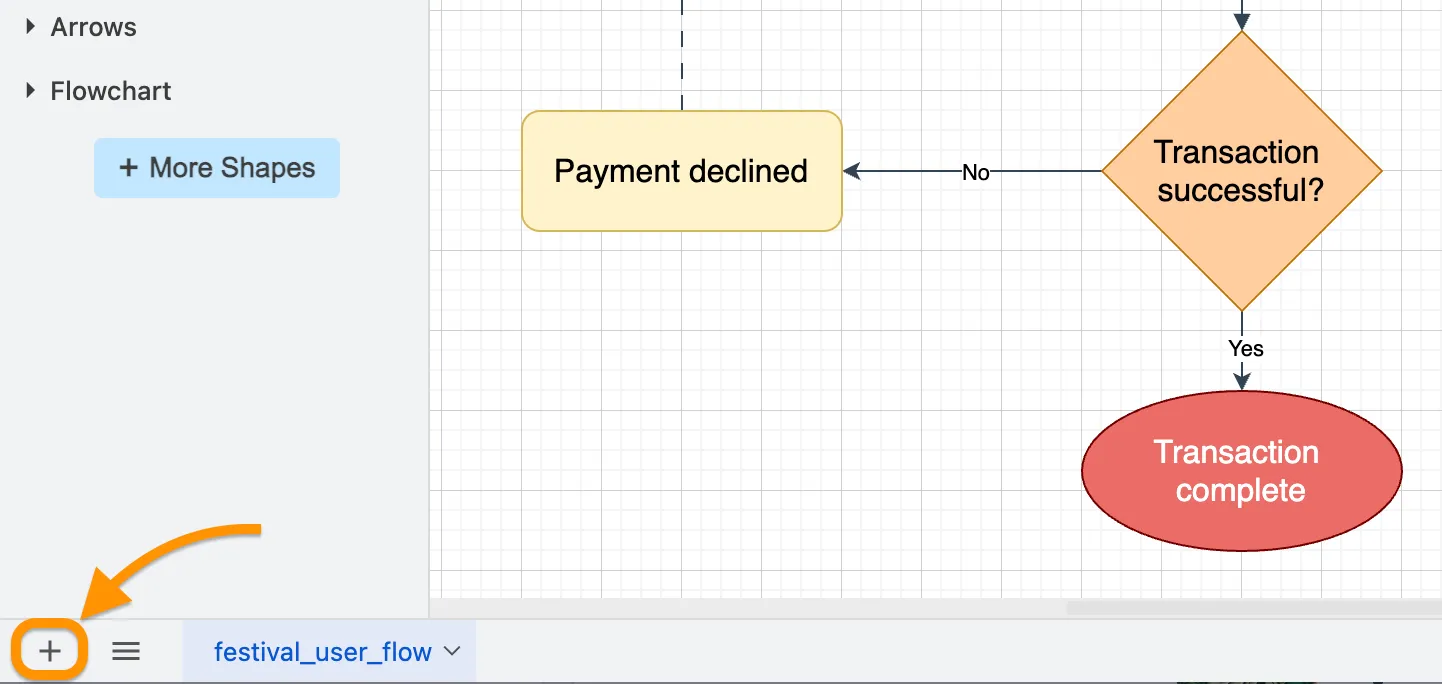Click the No connector label
Screen dimensions: 1442x684
975,172
